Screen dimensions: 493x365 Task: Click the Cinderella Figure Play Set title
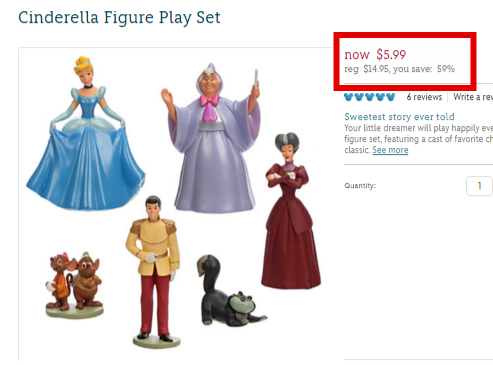(x=119, y=18)
